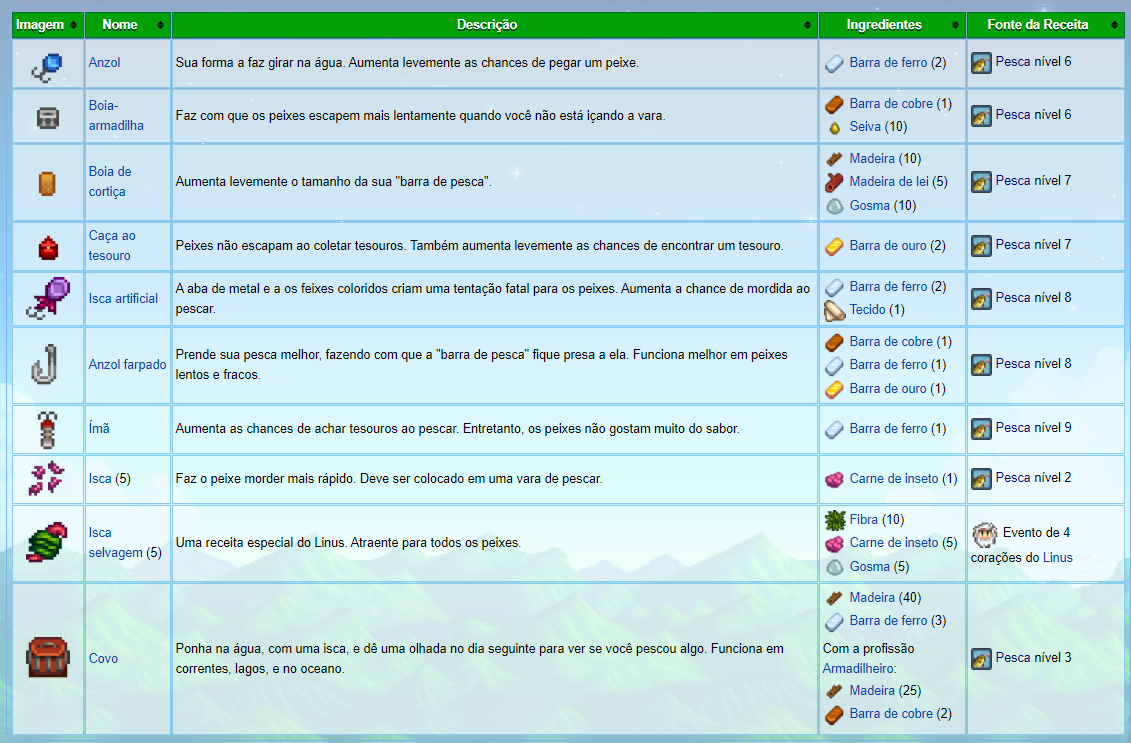Click the Gosma slime icon in Boia de cortiça row
Image resolution: width=1131 pixels, height=743 pixels.
[x=835, y=206]
